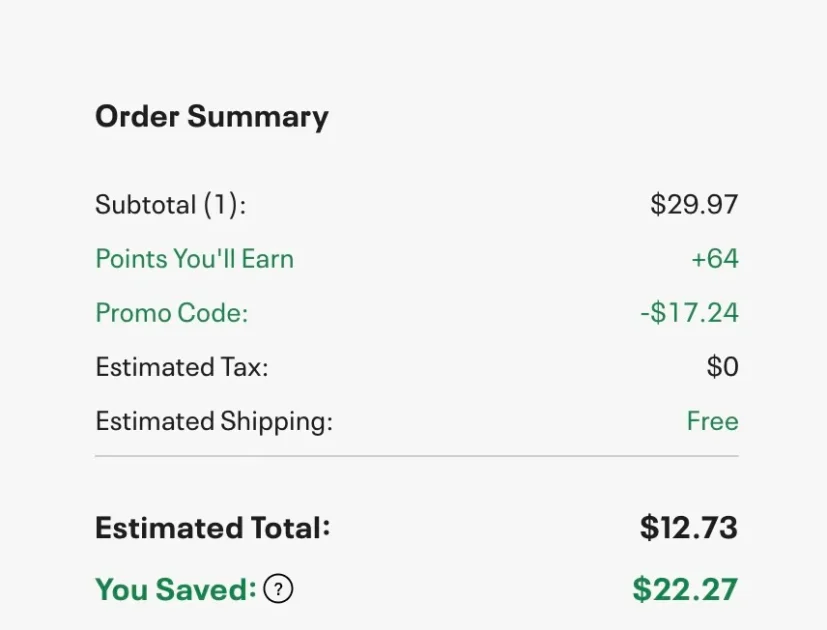Select the green Promo Code label
The height and width of the screenshot is (630, 827).
(171, 313)
